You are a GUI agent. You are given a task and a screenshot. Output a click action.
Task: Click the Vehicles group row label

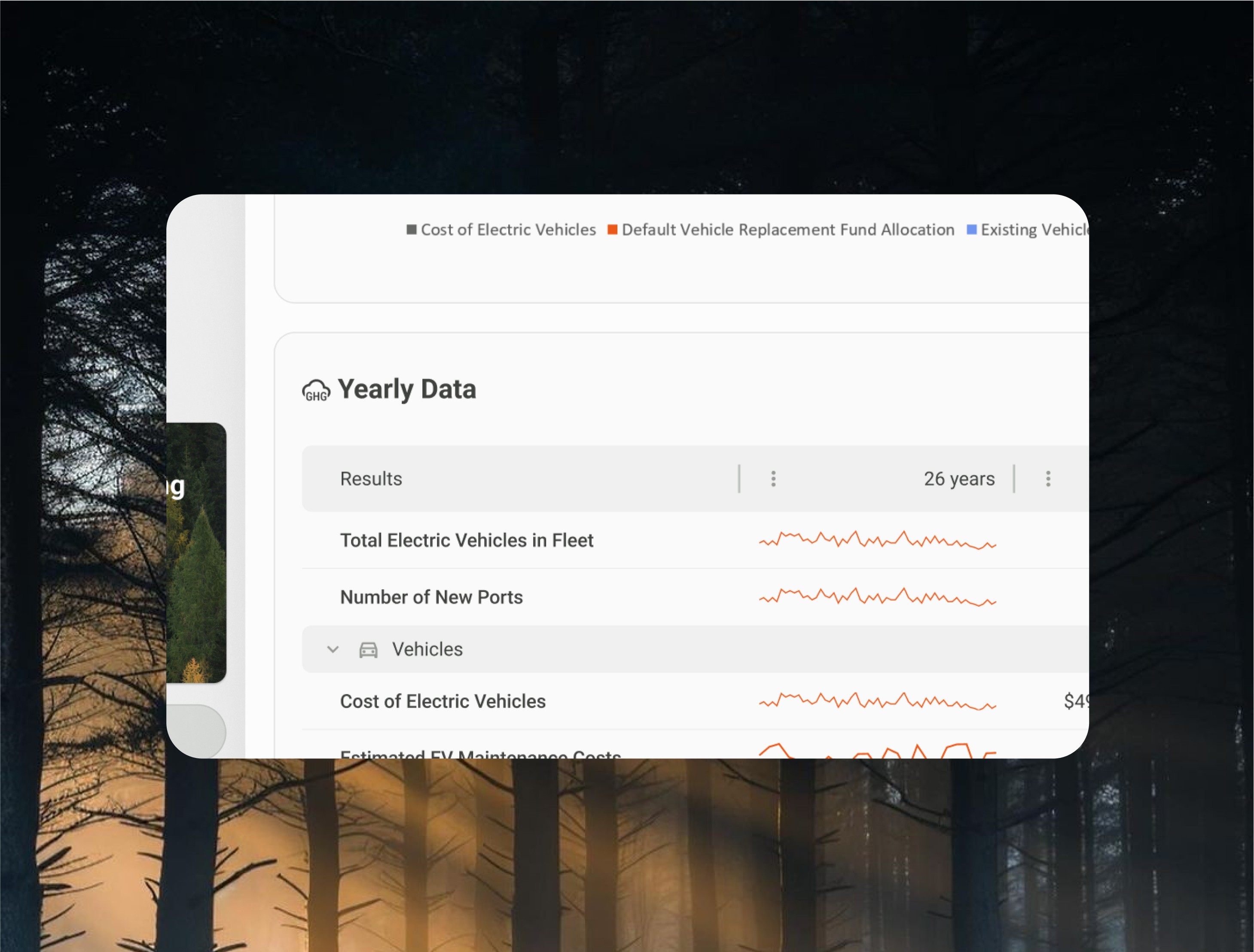coord(427,649)
